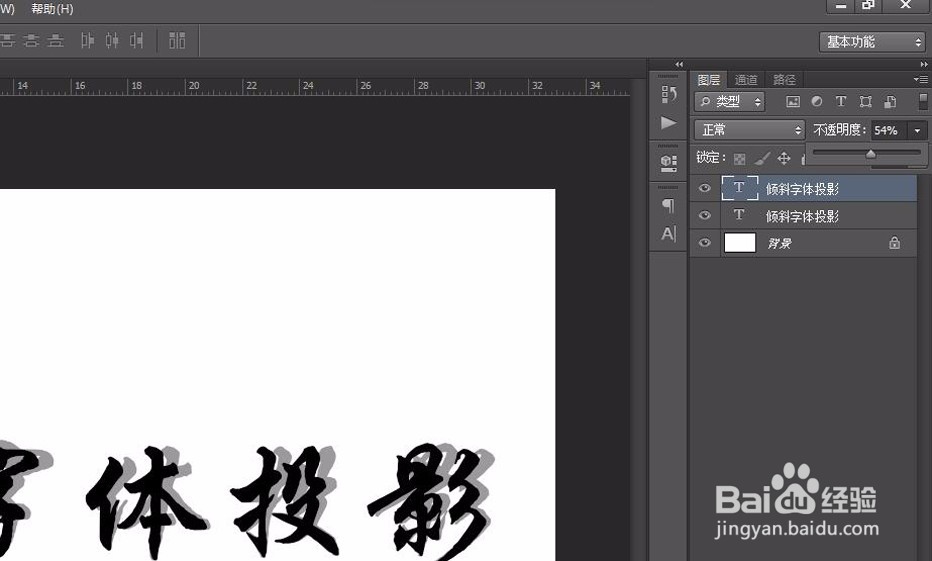
Task: Lock layer position icon
Action: coord(784,158)
